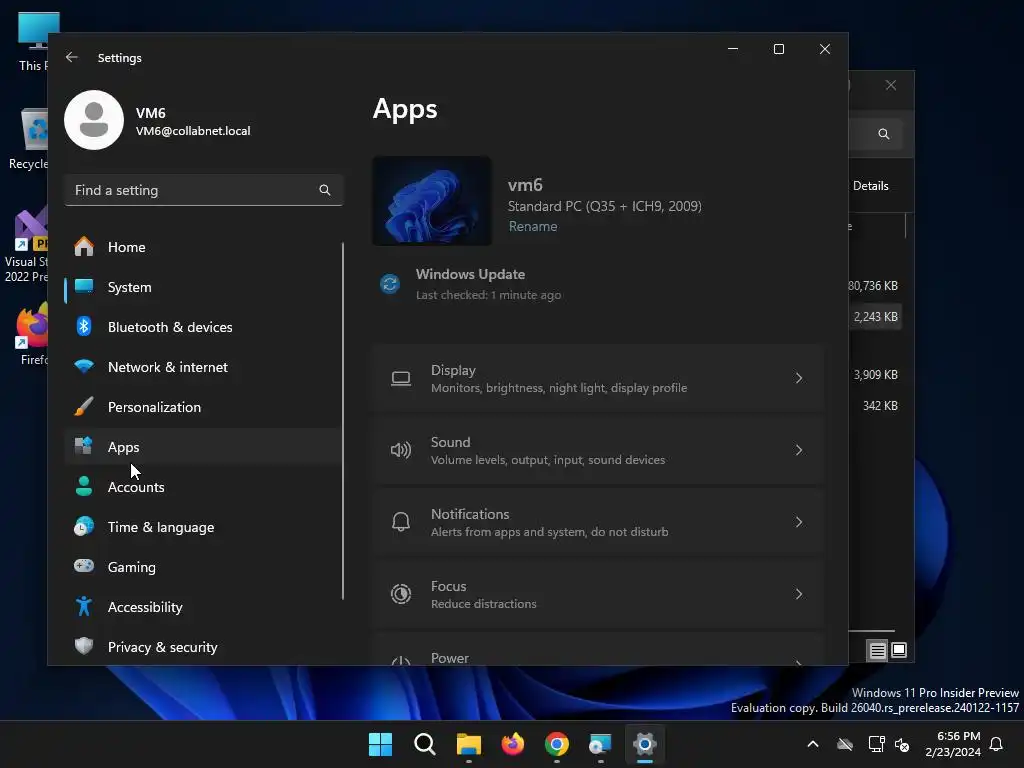Click the Rename link under vm6
Image resolution: width=1024 pixels, height=768 pixels.
pyautogui.click(x=533, y=227)
